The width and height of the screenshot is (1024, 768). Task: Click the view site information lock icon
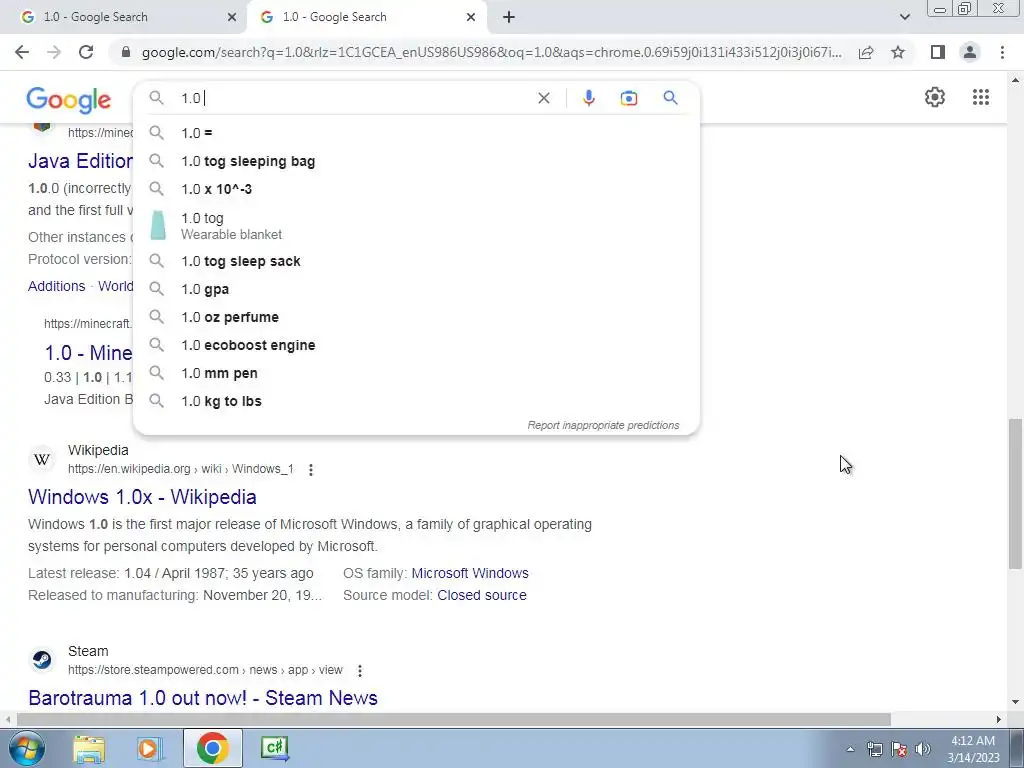[126, 52]
